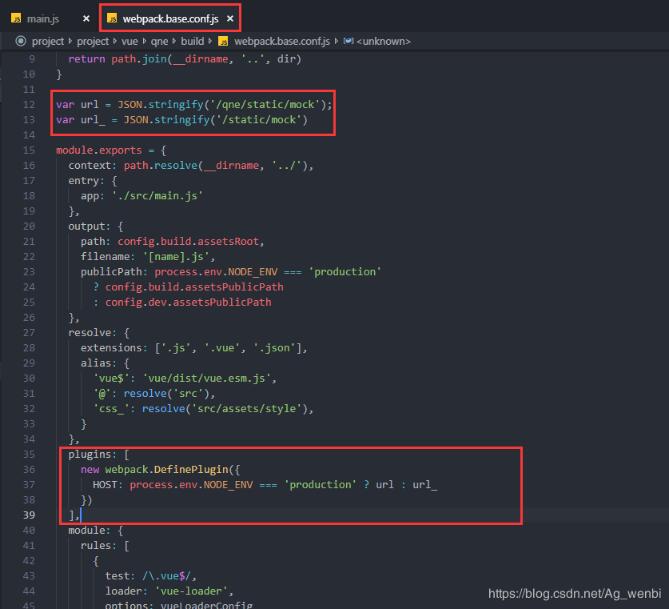669x609 pixels.
Task: Click line number 15 in the gutter
Action: [x=28, y=150]
